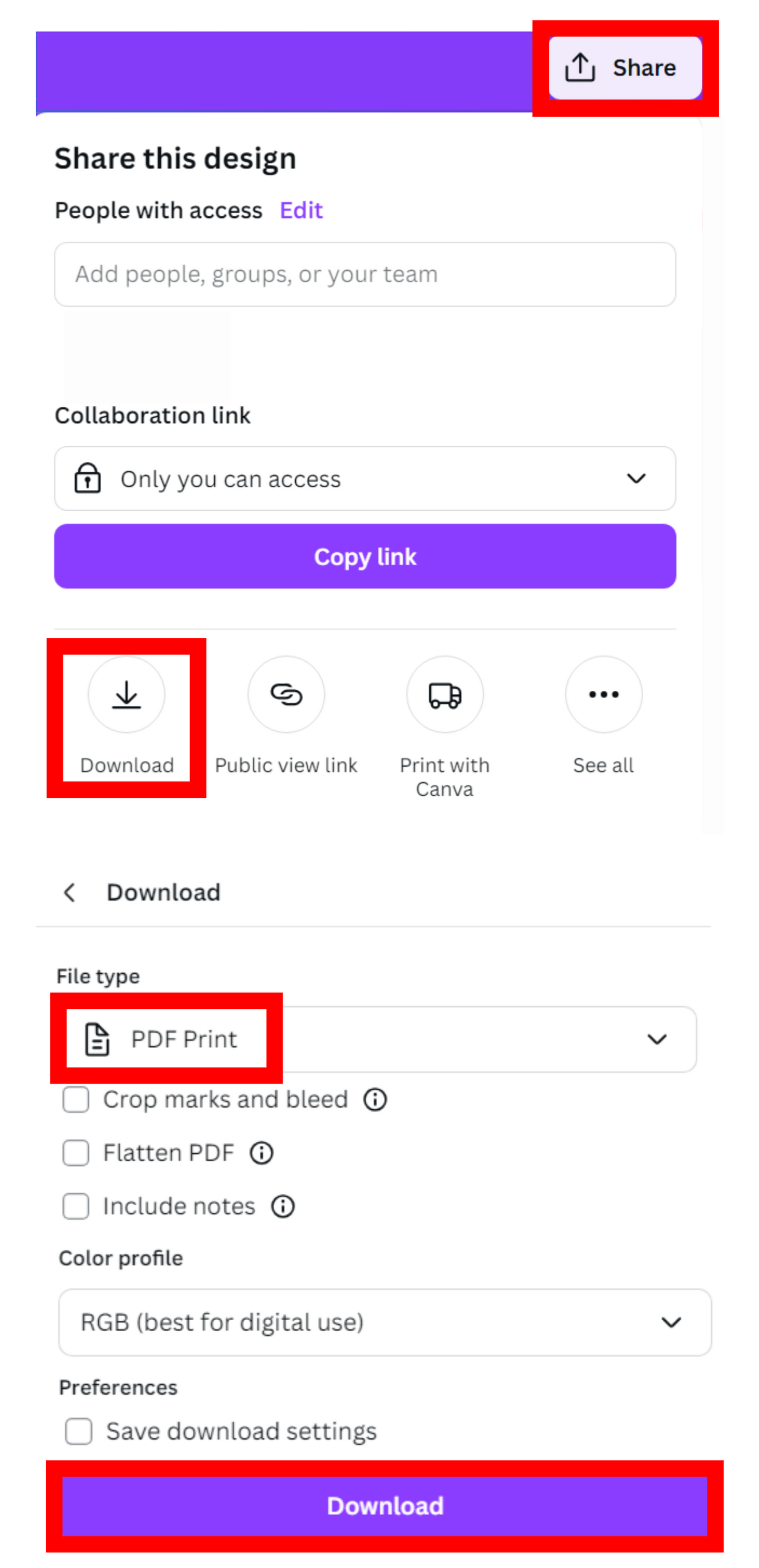
Task: Click the Download arrow icon
Action: tap(127, 694)
